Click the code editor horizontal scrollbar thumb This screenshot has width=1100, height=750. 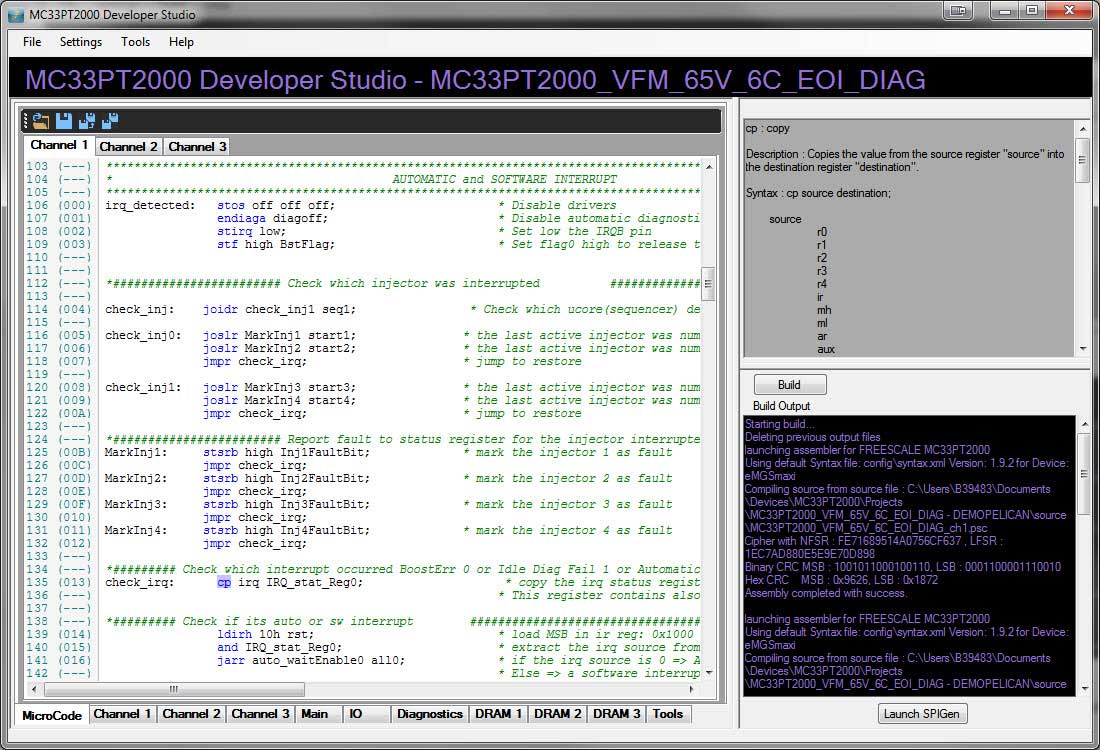coord(173,689)
